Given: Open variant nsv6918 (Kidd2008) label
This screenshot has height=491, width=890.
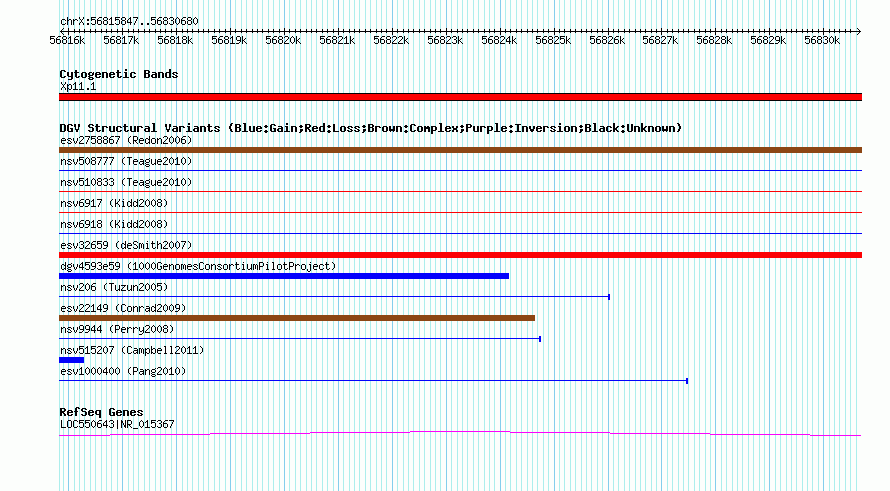Looking at the screenshot, I should tap(114, 224).
